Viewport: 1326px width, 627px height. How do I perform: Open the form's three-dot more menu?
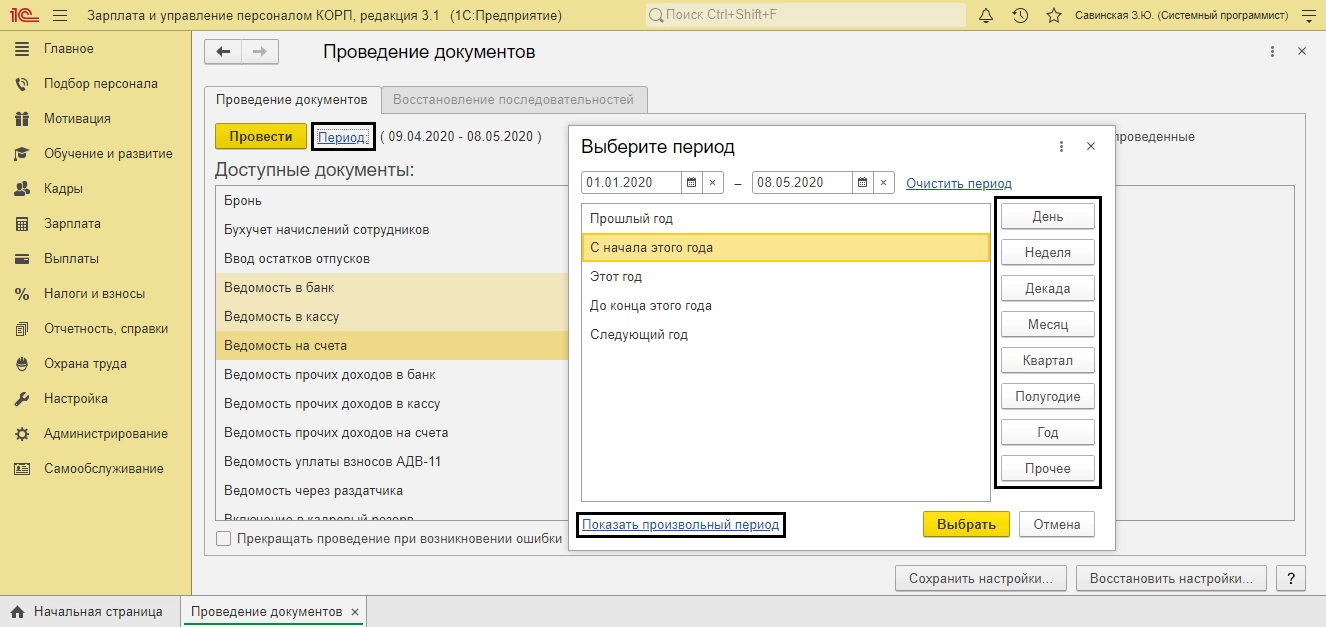pos(1272,52)
